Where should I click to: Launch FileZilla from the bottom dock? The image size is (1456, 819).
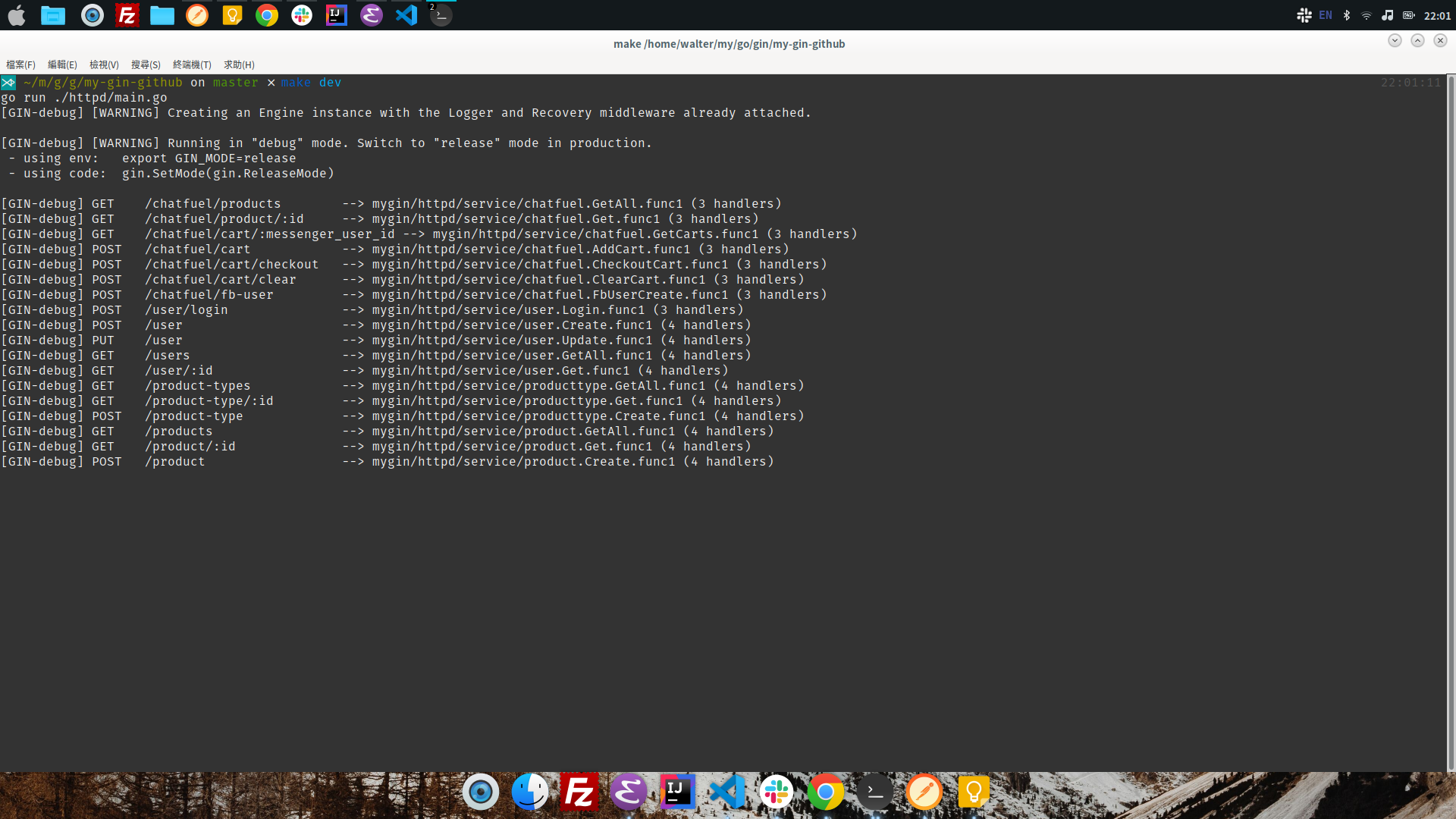tap(579, 792)
